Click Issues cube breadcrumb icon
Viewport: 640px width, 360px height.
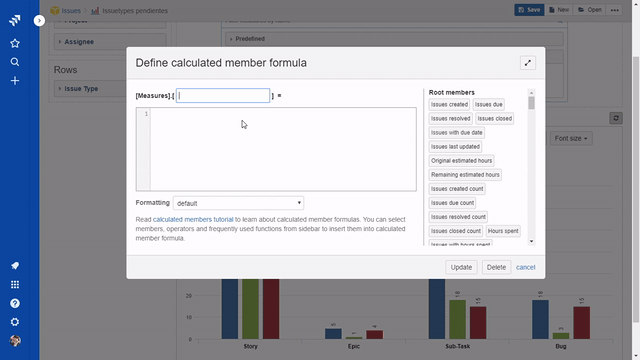click(55, 11)
